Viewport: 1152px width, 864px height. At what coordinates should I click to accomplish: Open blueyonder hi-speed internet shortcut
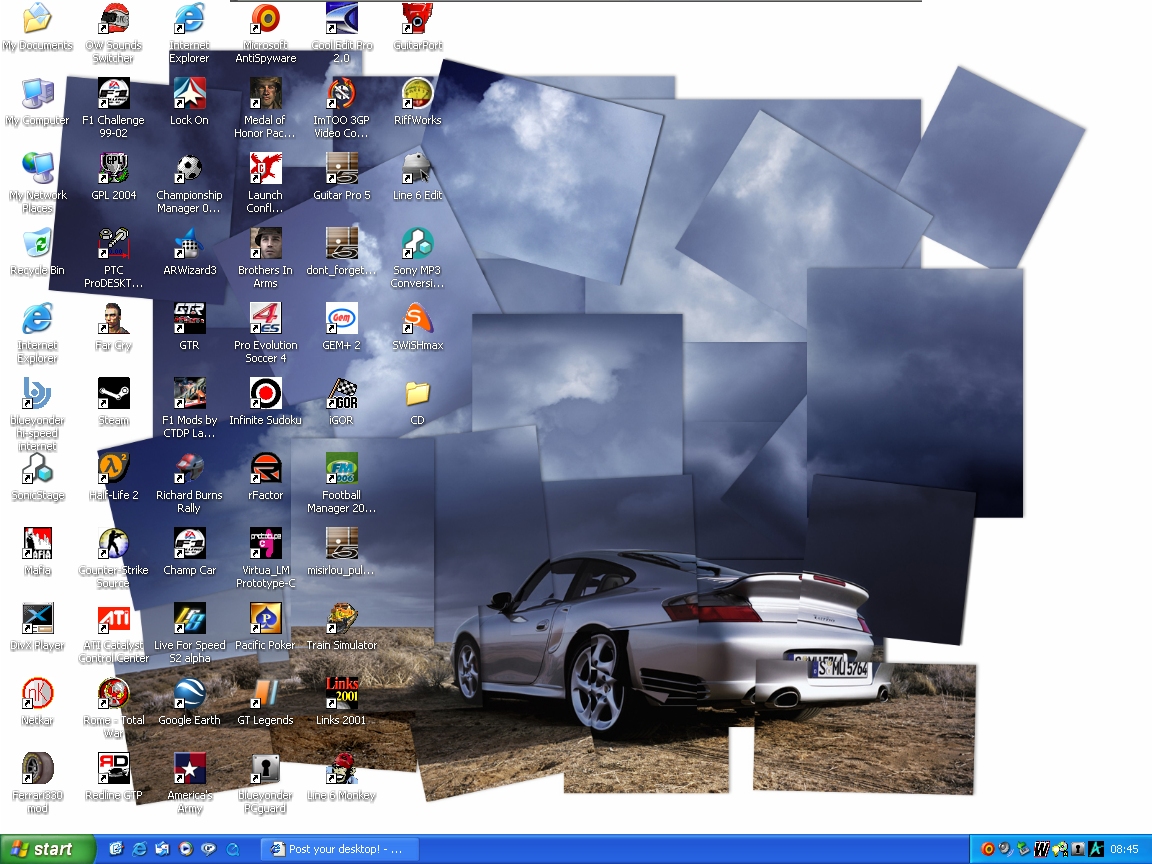tap(37, 393)
